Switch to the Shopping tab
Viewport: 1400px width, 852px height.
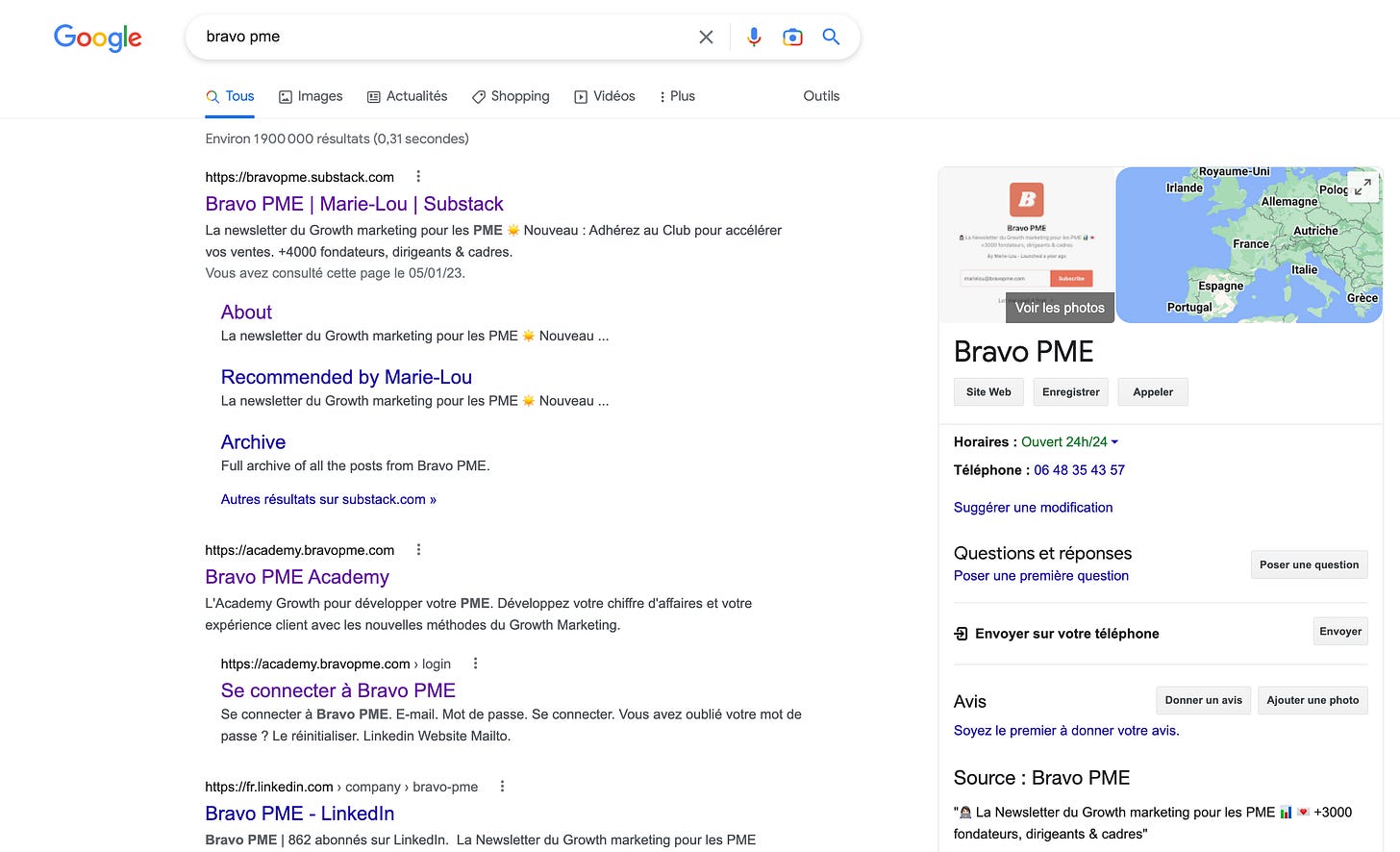click(x=511, y=96)
